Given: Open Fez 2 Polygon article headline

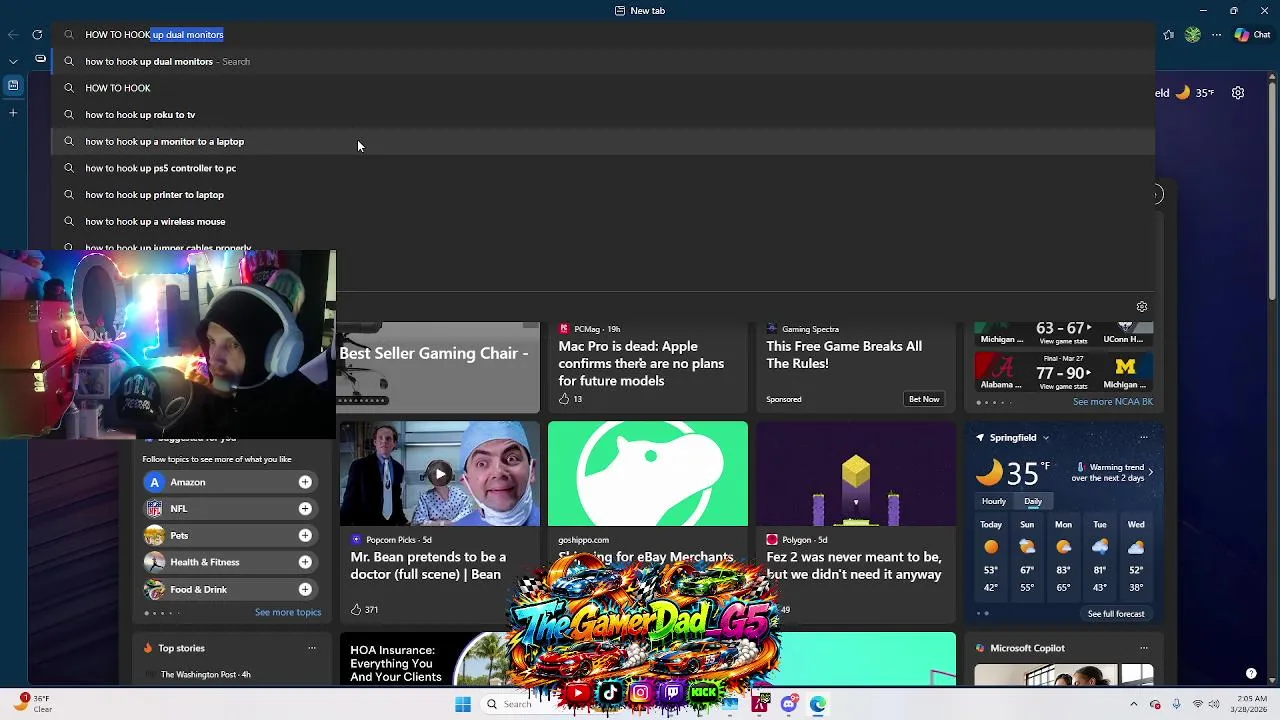Looking at the screenshot, I should (854, 565).
